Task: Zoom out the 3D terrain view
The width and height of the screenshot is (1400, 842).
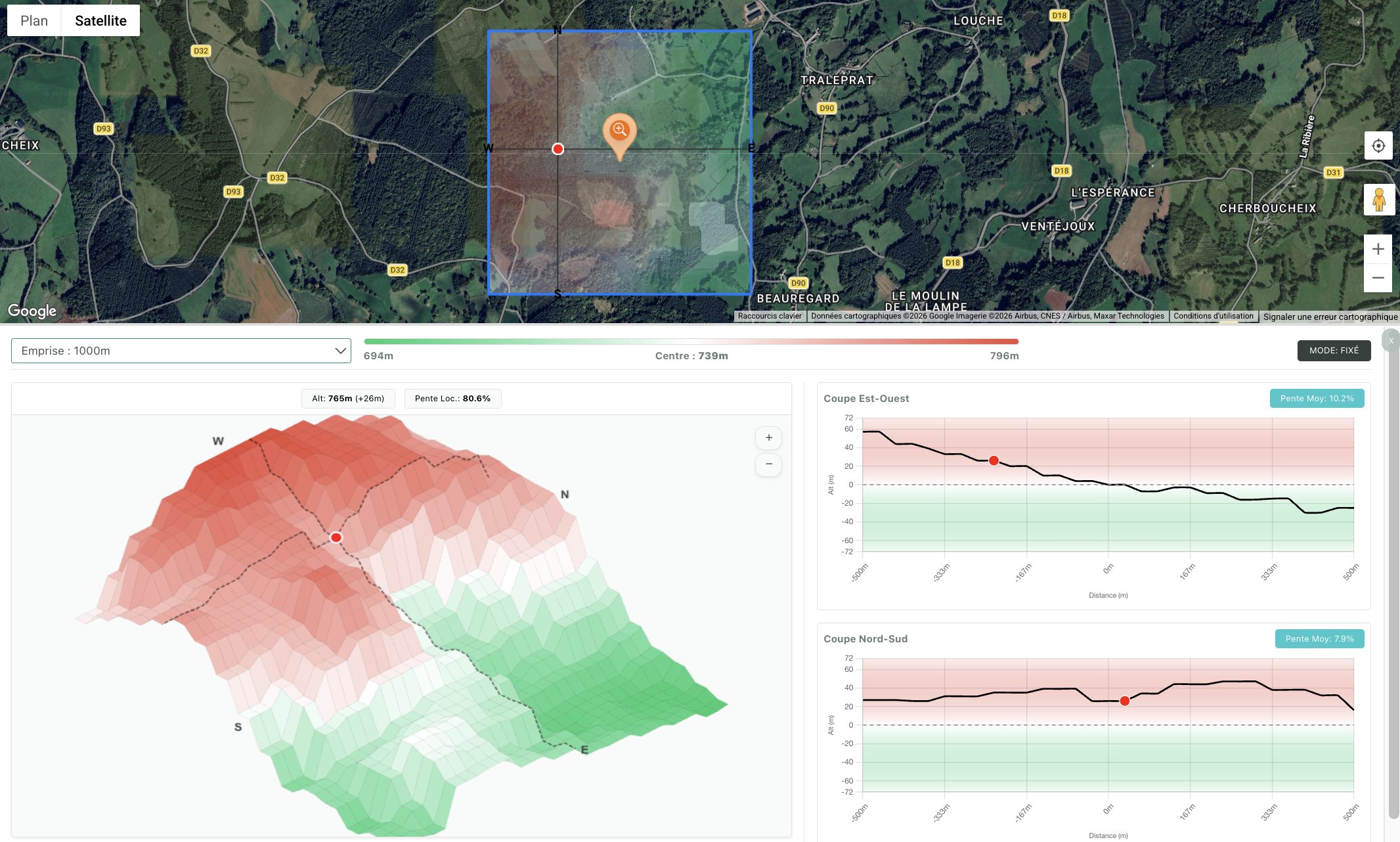Action: click(768, 464)
